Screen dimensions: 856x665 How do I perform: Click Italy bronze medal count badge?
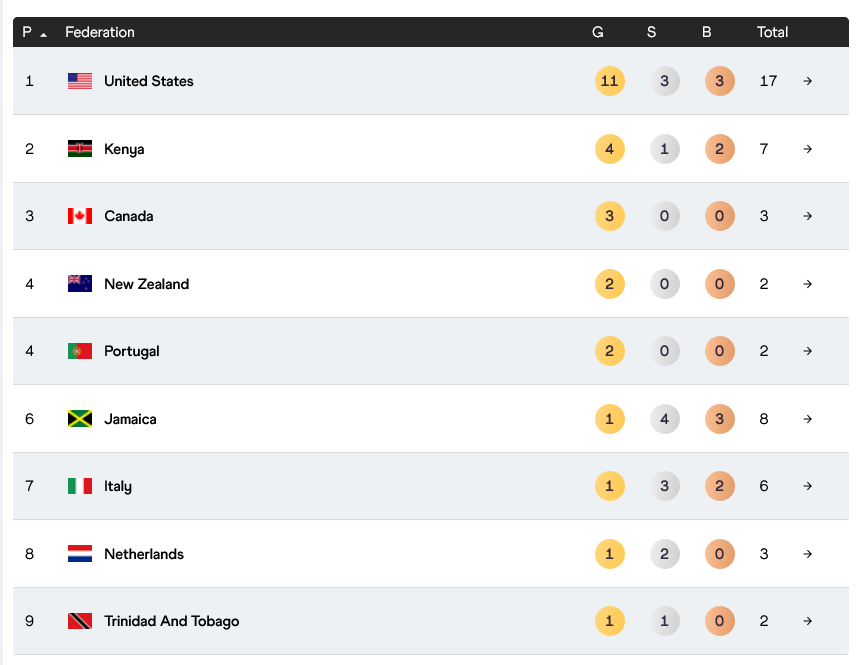click(x=719, y=486)
